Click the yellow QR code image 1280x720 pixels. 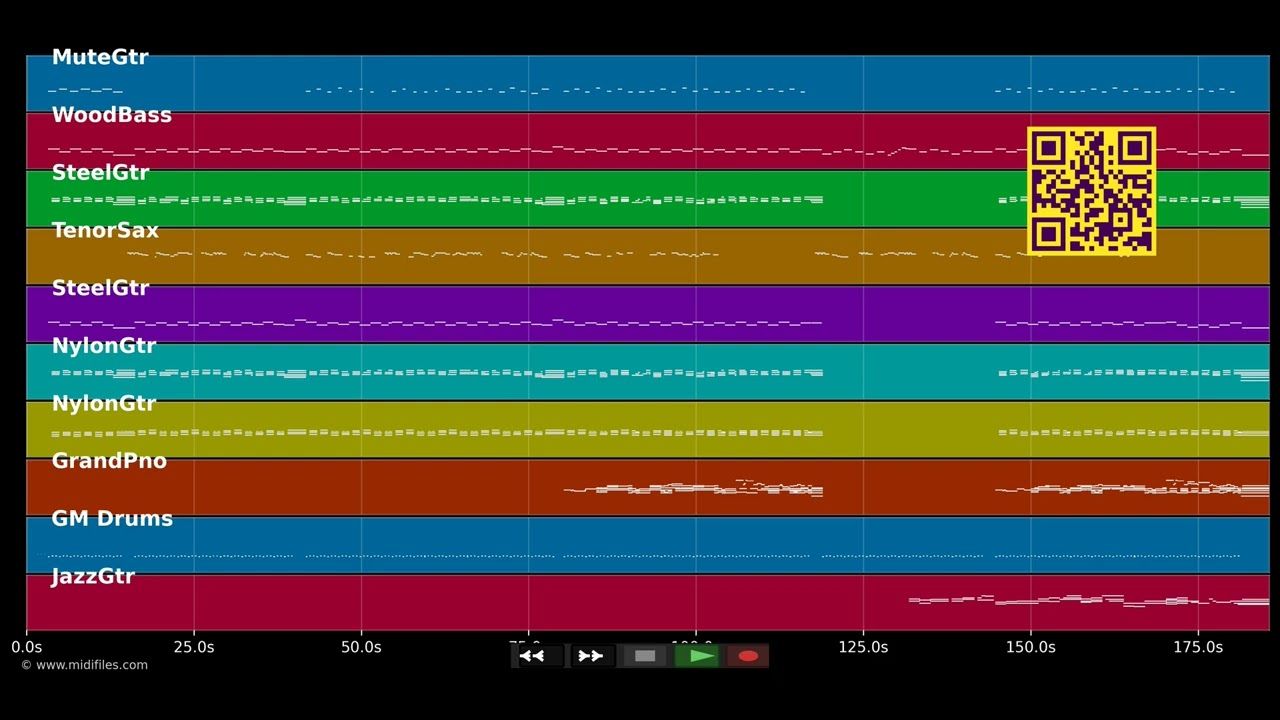point(1091,190)
